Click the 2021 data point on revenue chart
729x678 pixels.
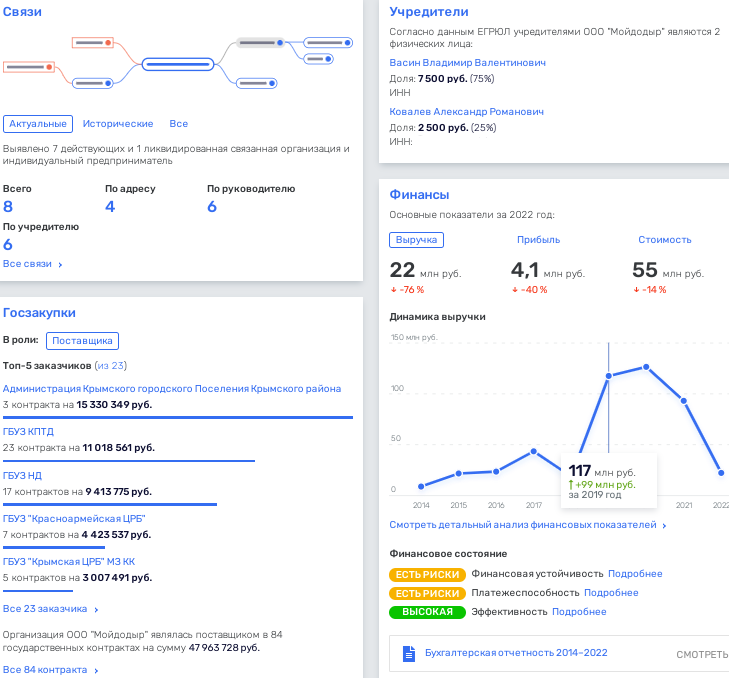pos(683,400)
